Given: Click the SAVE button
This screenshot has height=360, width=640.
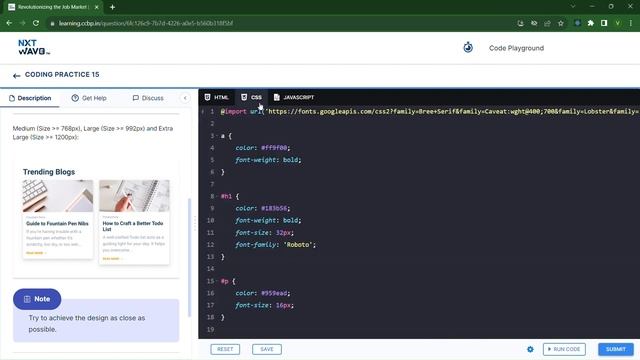Looking at the screenshot, I should click(267, 349).
